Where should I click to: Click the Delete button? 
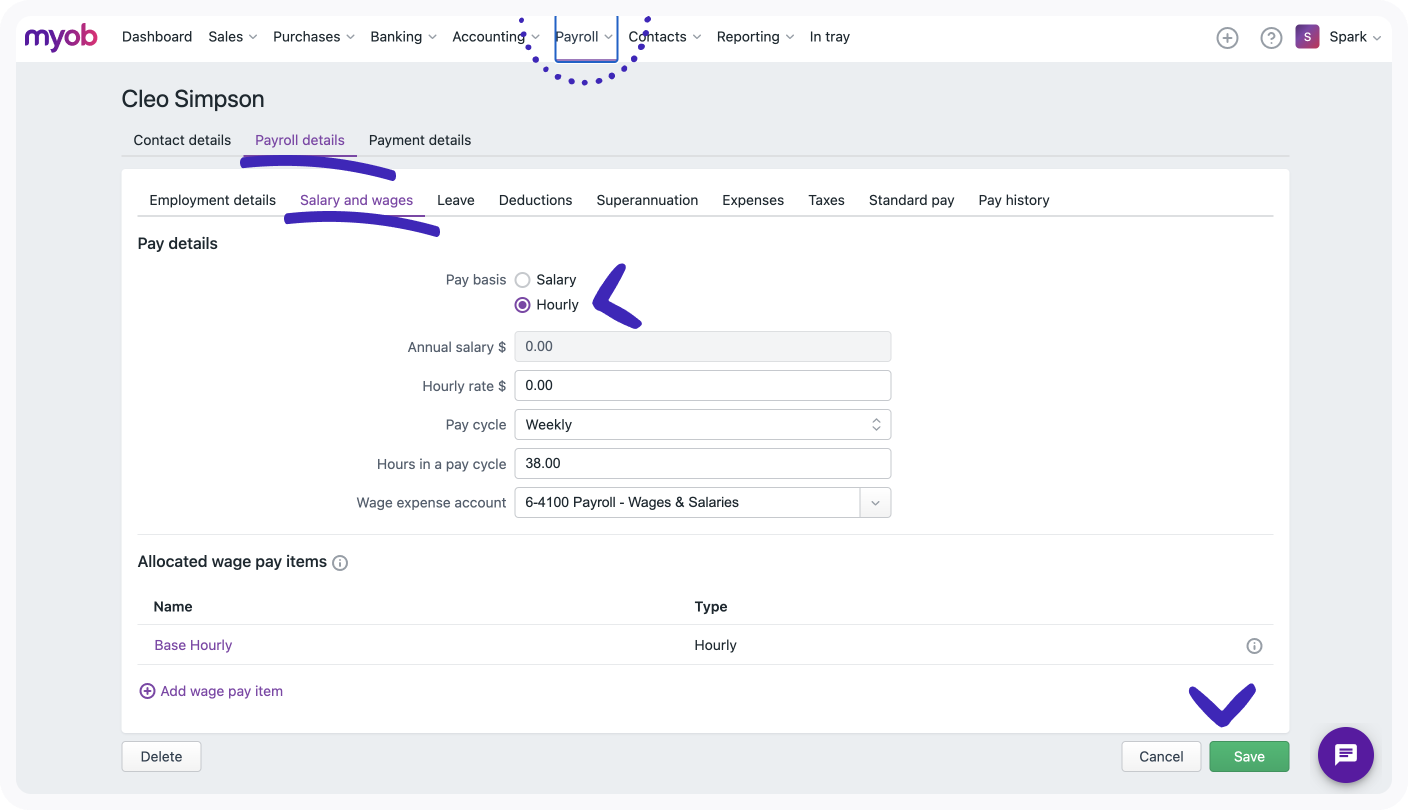(161, 757)
